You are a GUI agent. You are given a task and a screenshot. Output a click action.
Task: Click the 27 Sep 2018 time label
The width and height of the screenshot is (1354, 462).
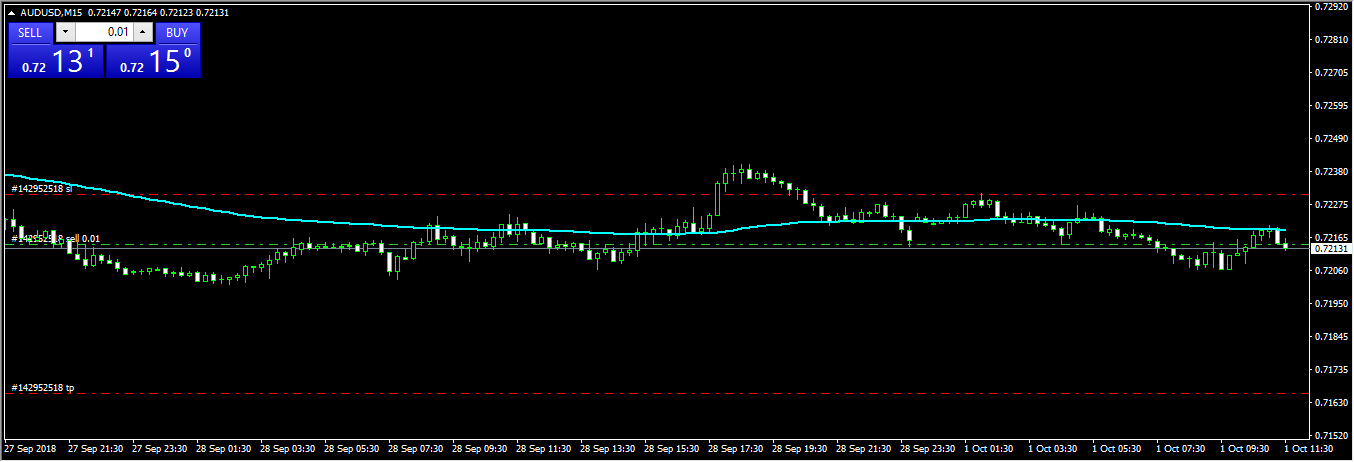(x=30, y=449)
